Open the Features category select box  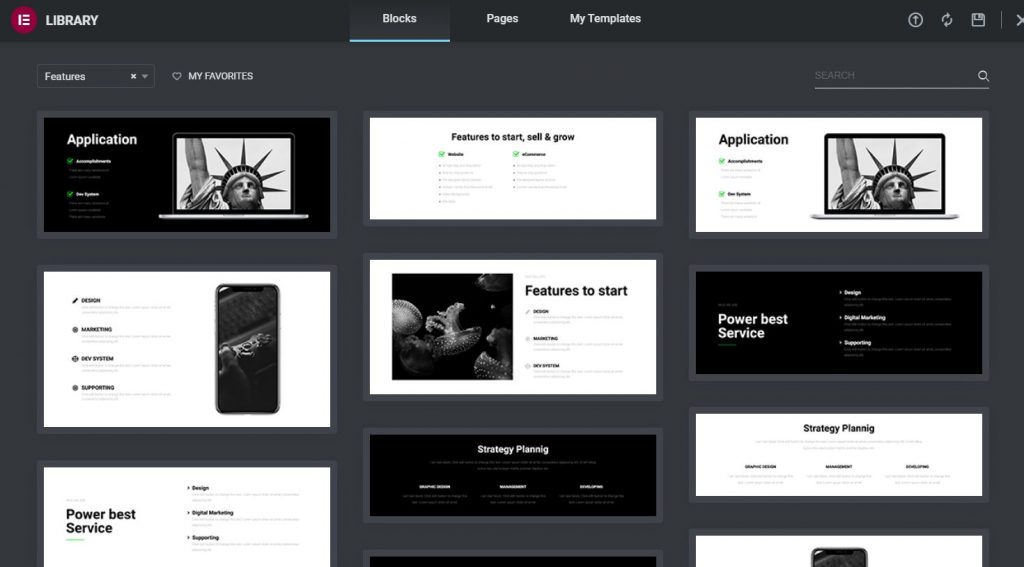coord(85,76)
